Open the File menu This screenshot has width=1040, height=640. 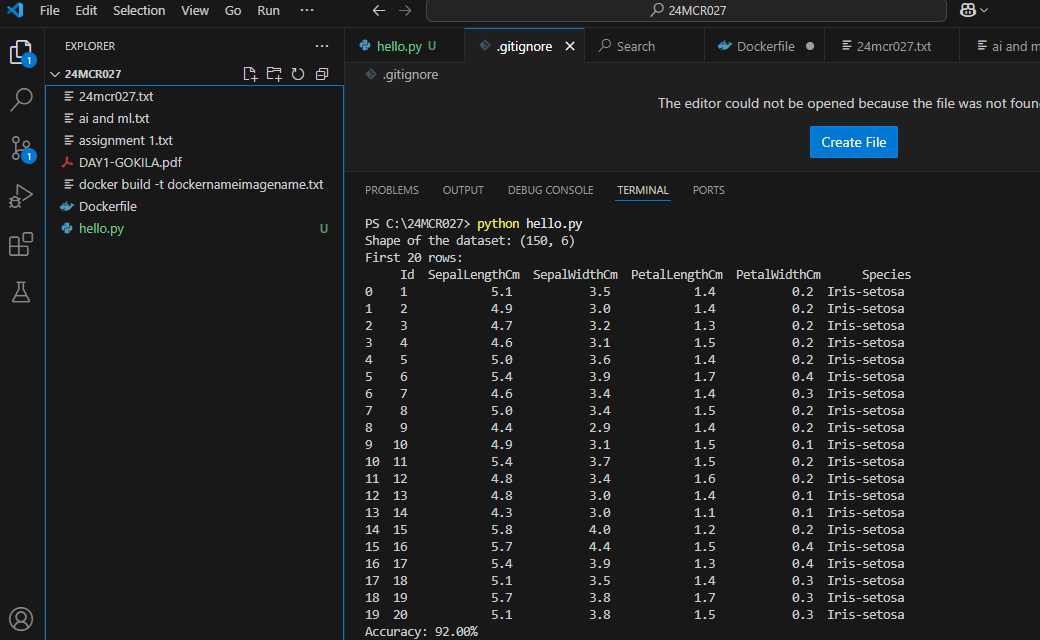(x=49, y=11)
